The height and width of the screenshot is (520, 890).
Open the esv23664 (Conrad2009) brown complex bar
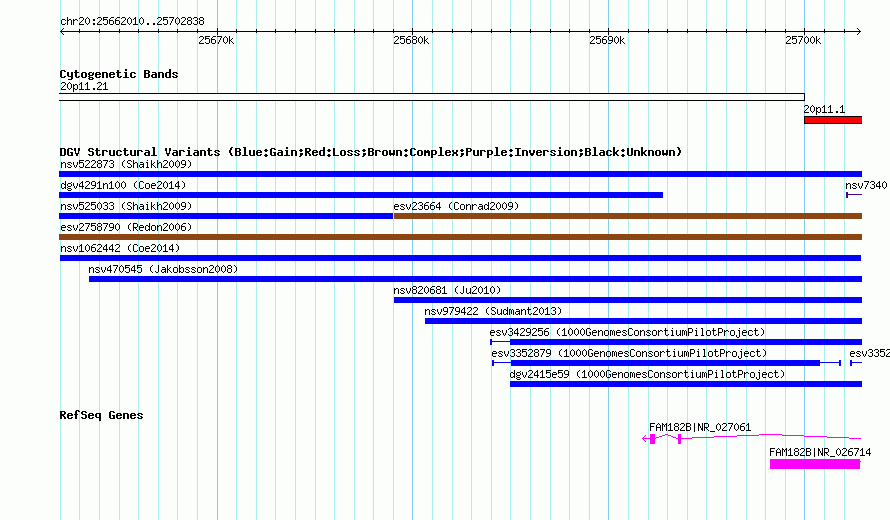point(628,216)
